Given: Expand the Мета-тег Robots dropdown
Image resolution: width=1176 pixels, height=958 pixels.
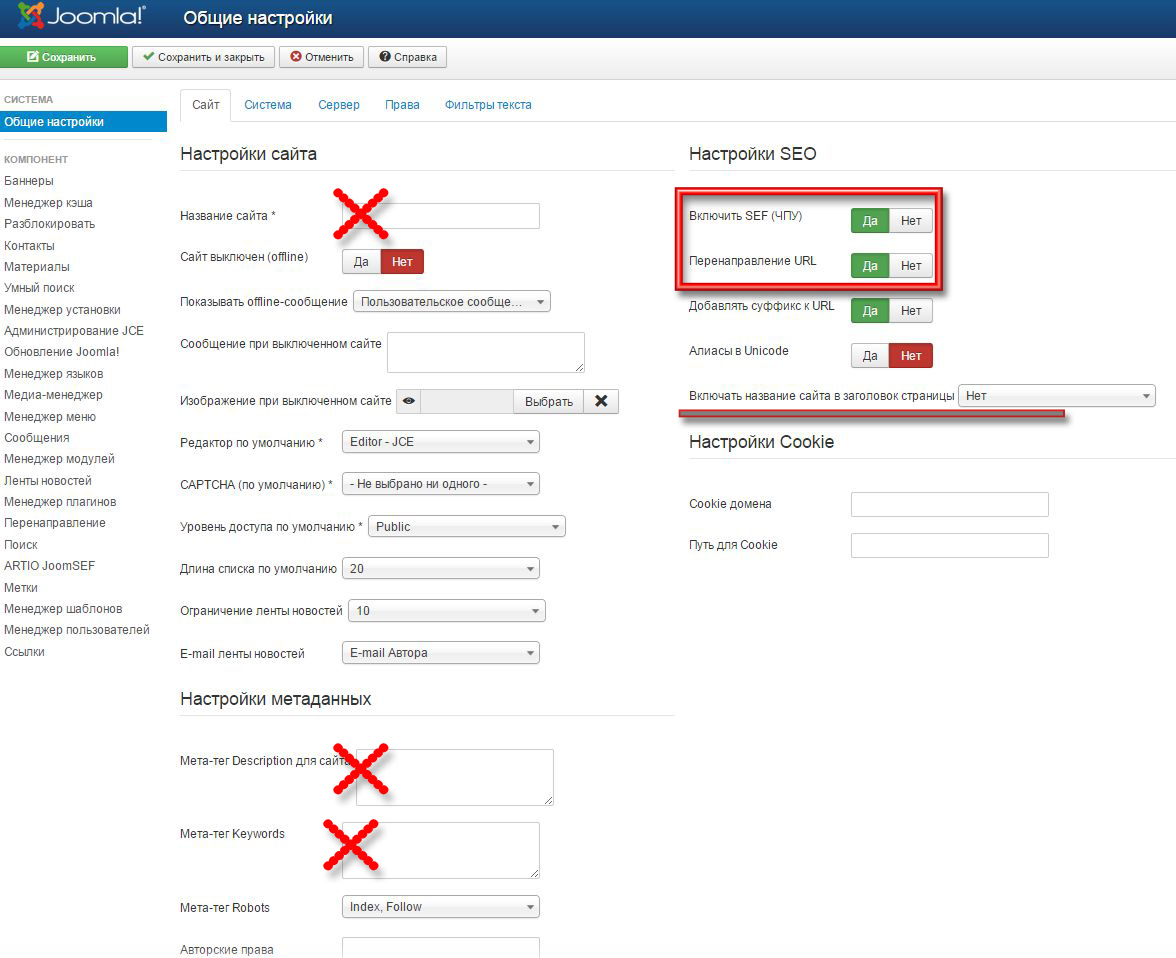Looking at the screenshot, I should click(440, 907).
